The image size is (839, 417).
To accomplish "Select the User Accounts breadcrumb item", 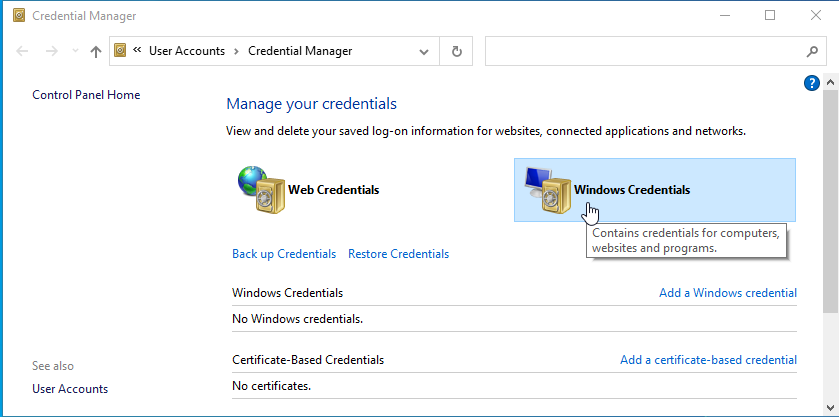I will point(186,51).
